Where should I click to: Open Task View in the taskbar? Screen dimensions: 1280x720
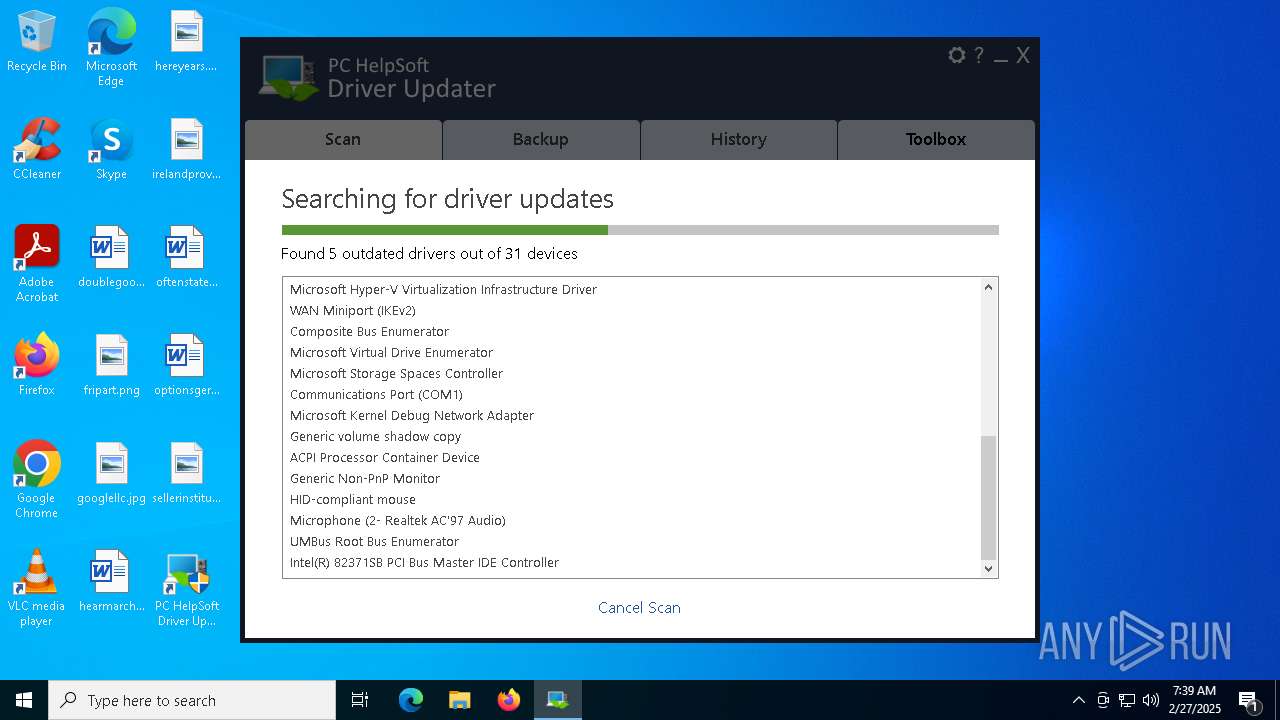[x=360, y=700]
